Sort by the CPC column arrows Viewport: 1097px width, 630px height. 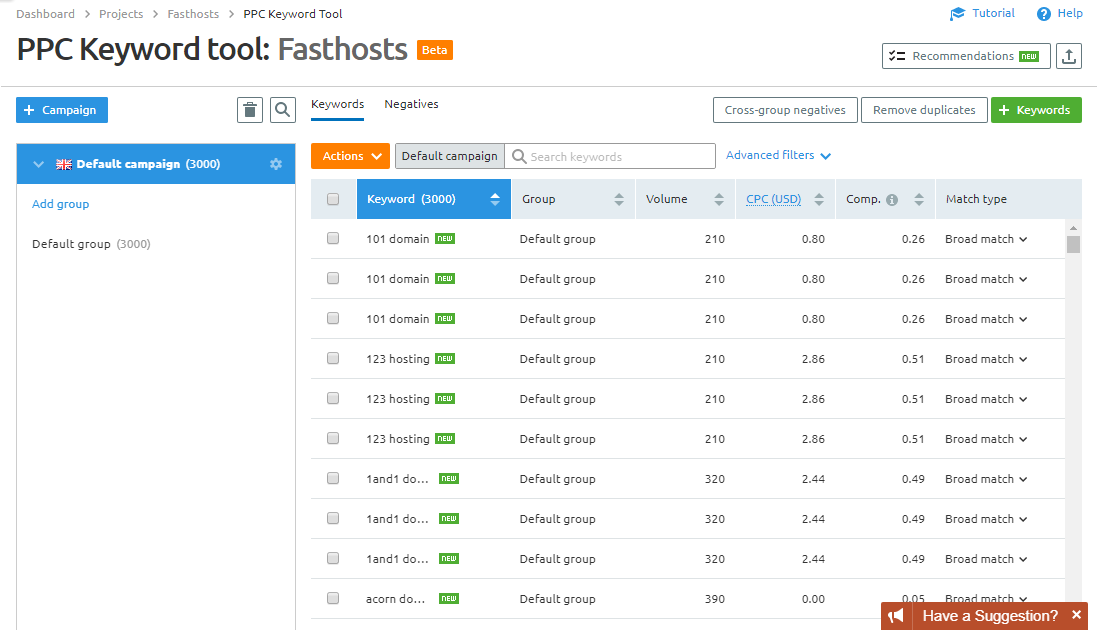819,200
